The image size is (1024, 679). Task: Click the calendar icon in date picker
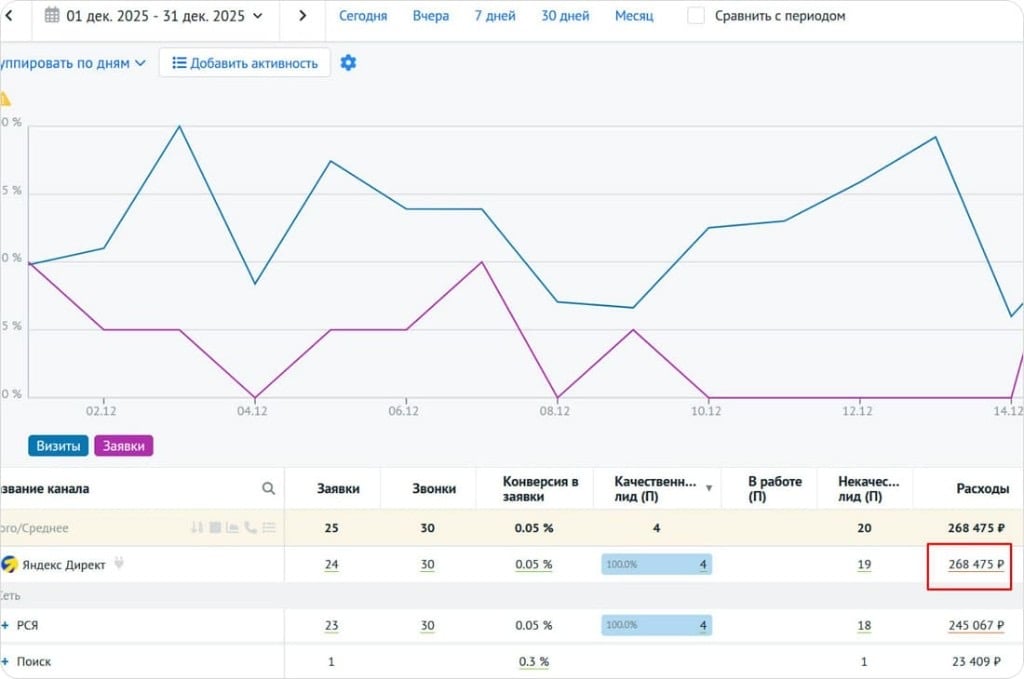pos(52,15)
